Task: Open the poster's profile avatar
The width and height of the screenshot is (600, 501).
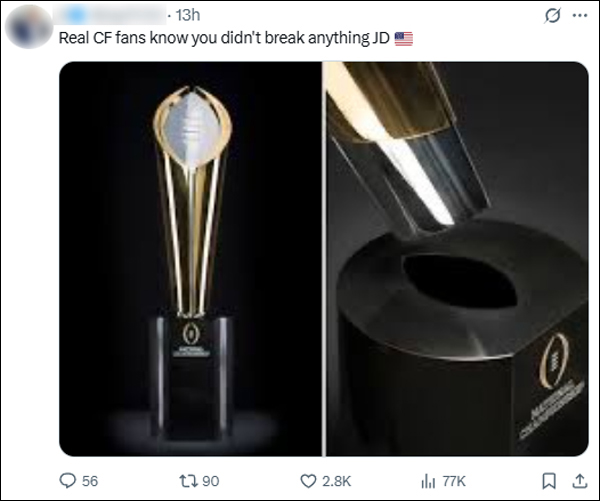Action: (x=29, y=24)
